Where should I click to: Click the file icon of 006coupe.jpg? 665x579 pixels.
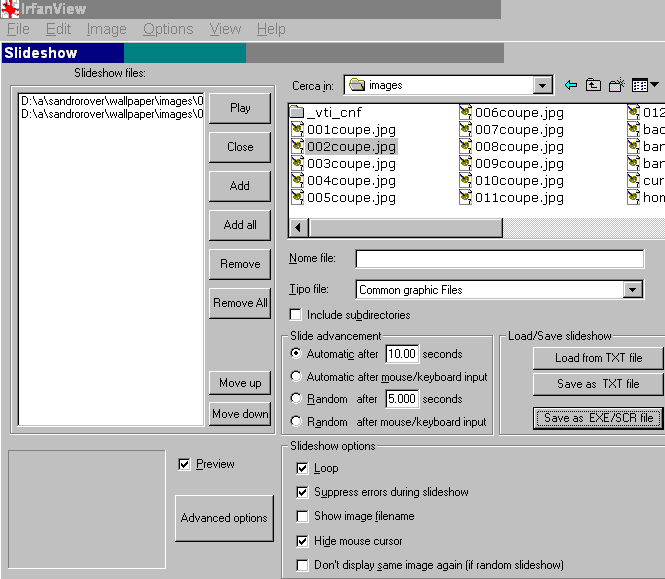pyautogui.click(x=465, y=112)
